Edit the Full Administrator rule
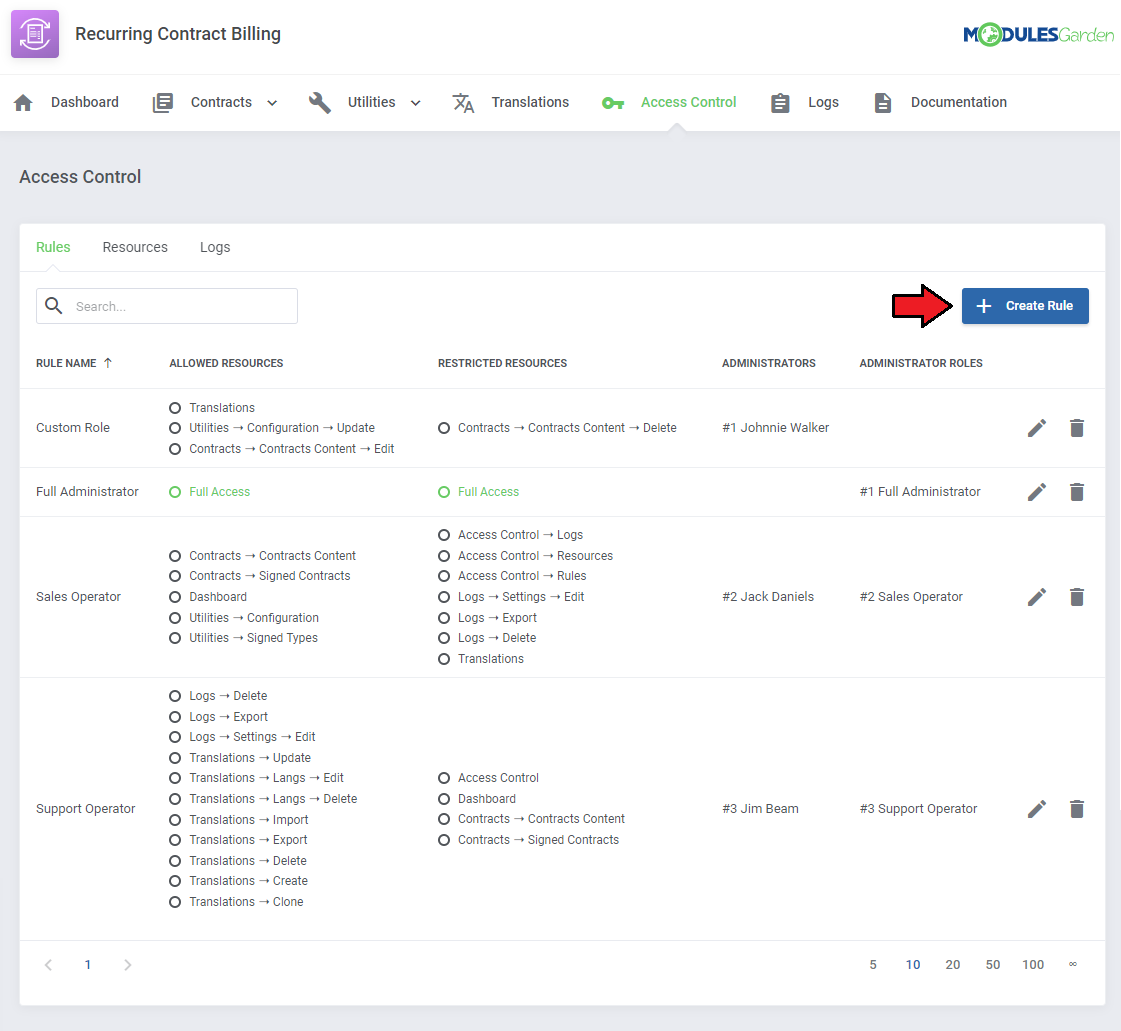This screenshot has width=1121, height=1031. tap(1037, 492)
